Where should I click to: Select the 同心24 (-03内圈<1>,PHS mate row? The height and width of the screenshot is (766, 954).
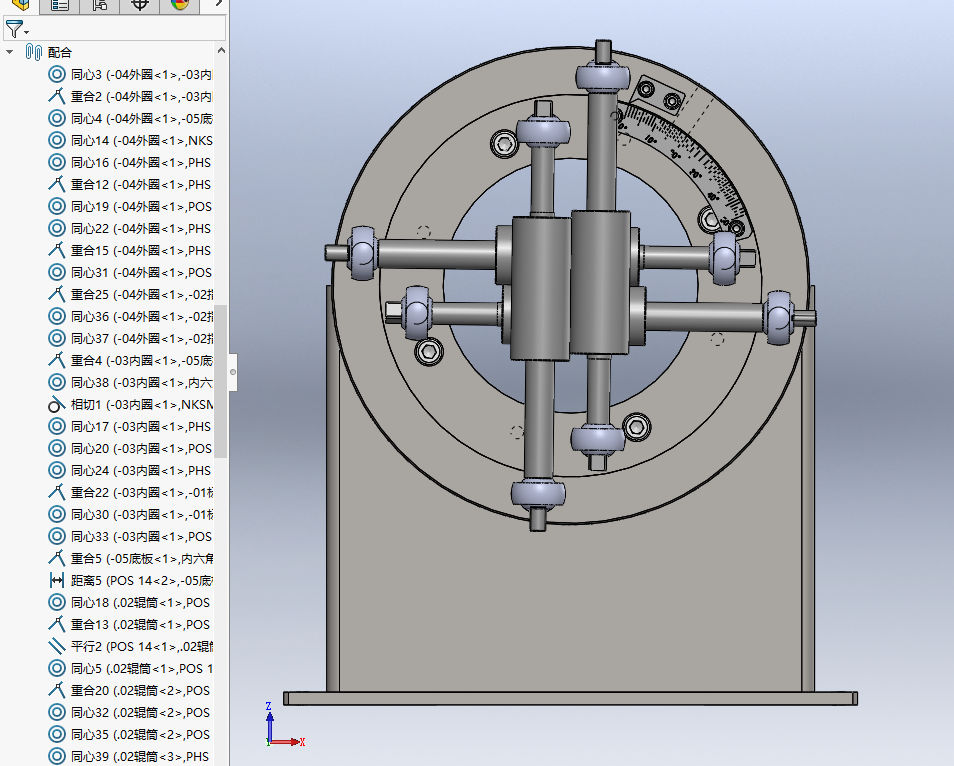tap(130, 470)
